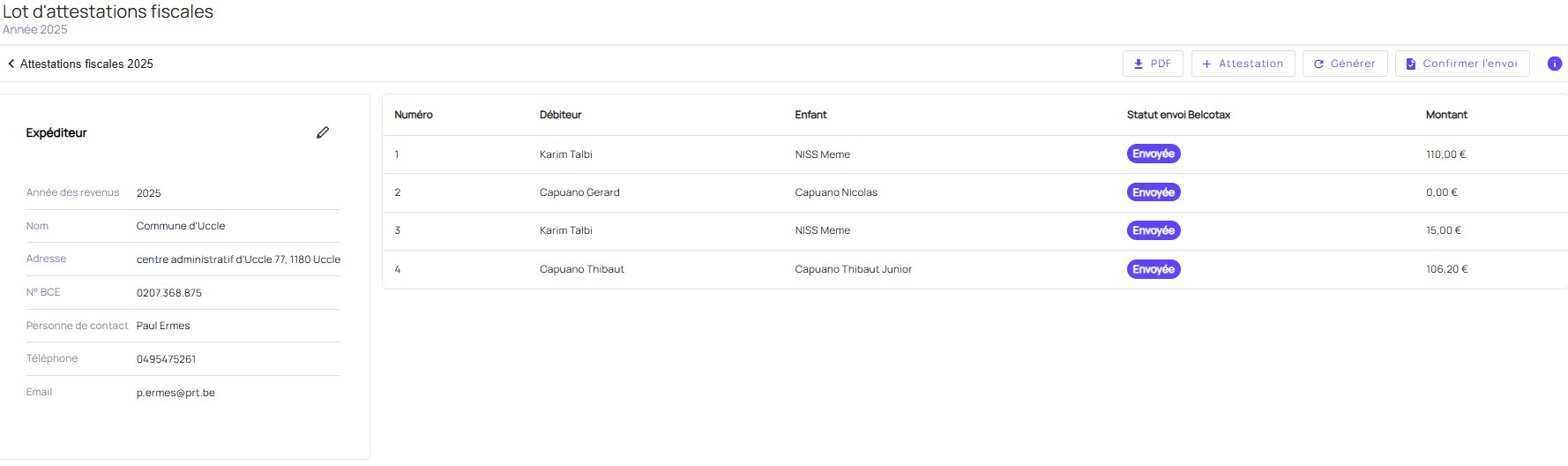Click the pencil edit icon for Expéditeur
Screen dimensions: 1568x466
point(323,132)
